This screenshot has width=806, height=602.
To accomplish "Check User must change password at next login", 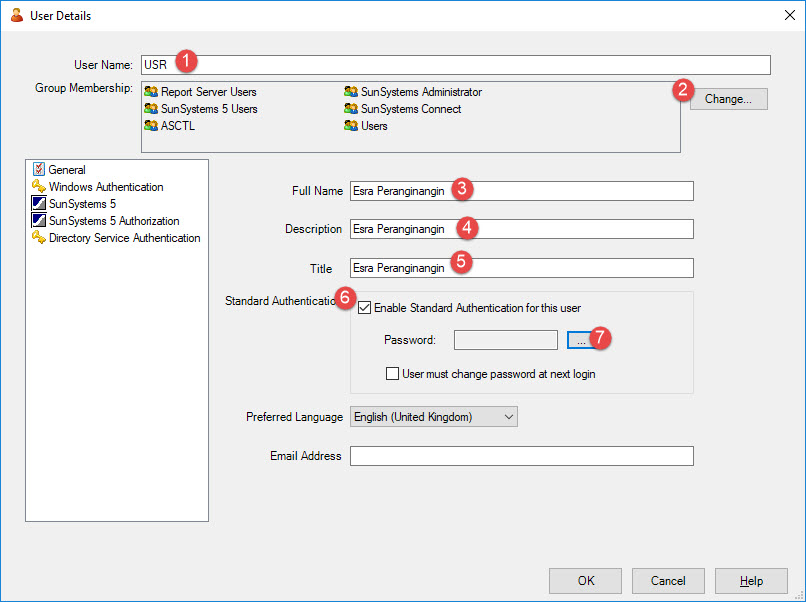I will click(x=392, y=373).
